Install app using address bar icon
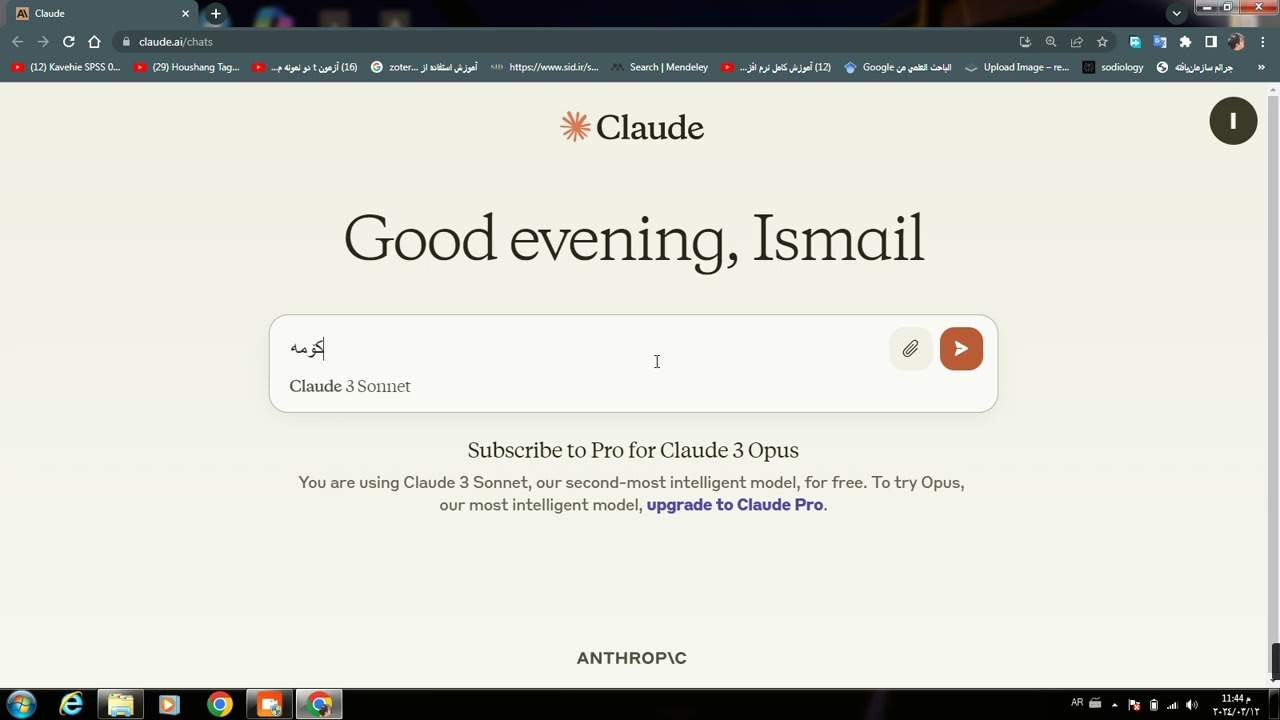 coord(1025,42)
